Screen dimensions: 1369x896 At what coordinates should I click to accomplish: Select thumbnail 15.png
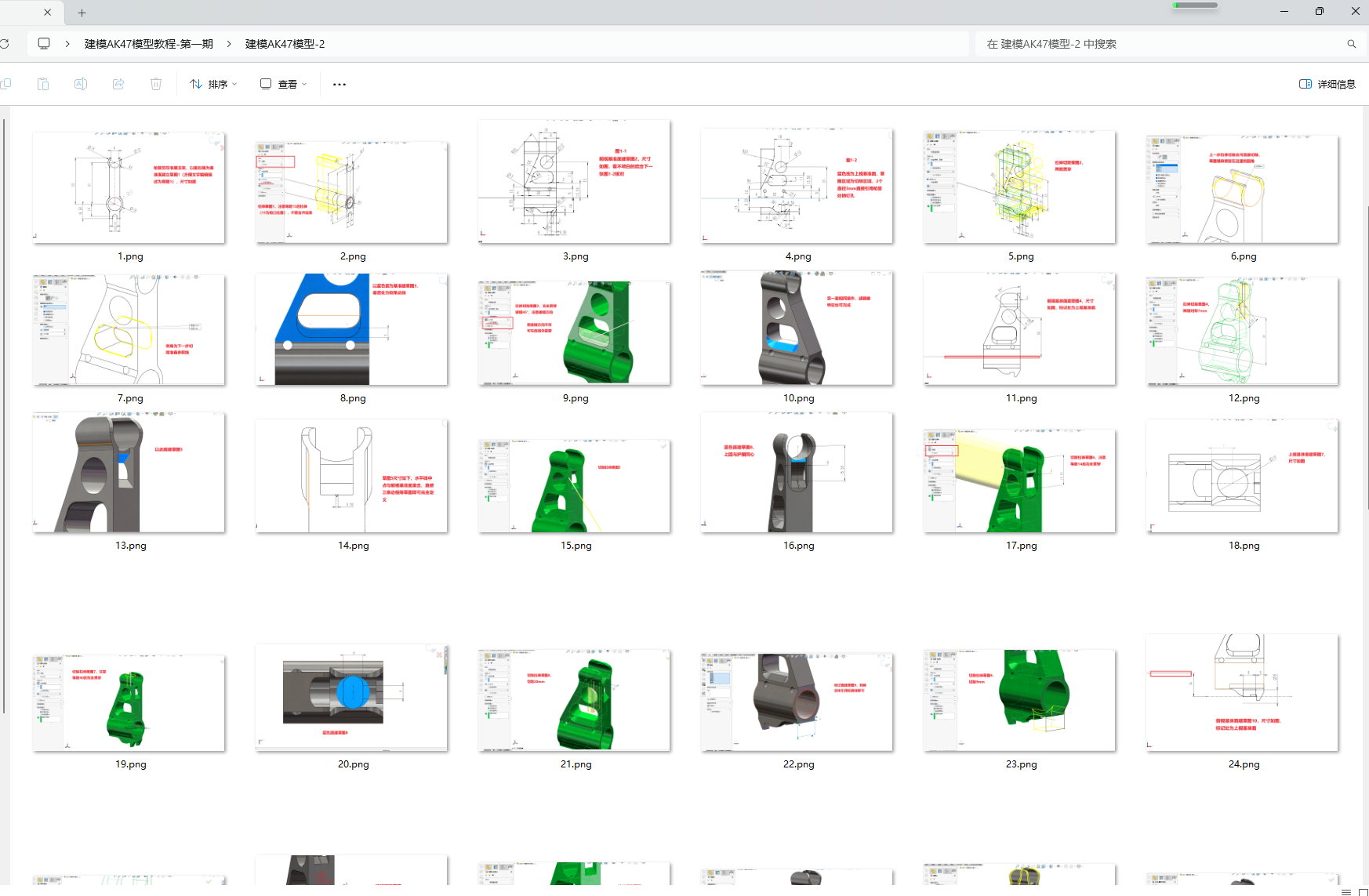click(x=575, y=486)
